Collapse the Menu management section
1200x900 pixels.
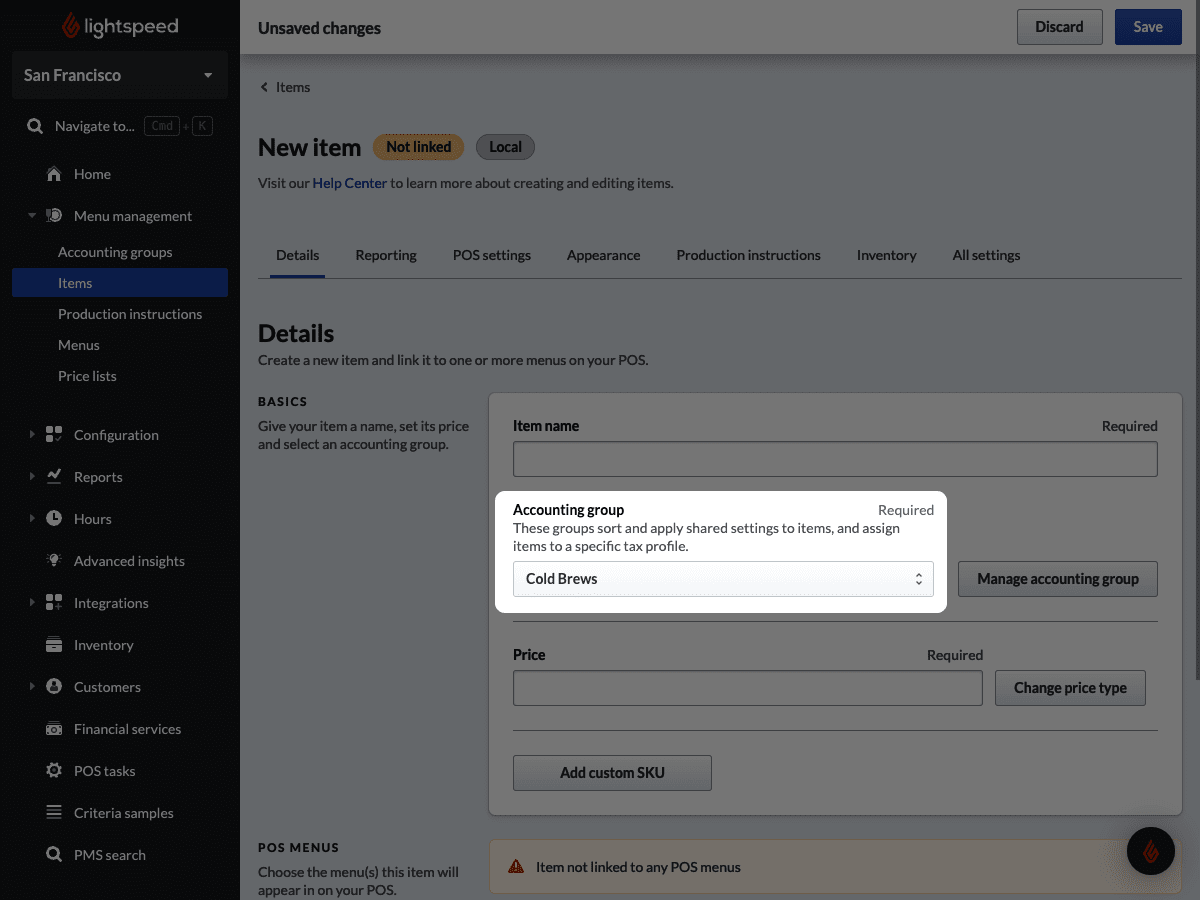click(x=32, y=216)
